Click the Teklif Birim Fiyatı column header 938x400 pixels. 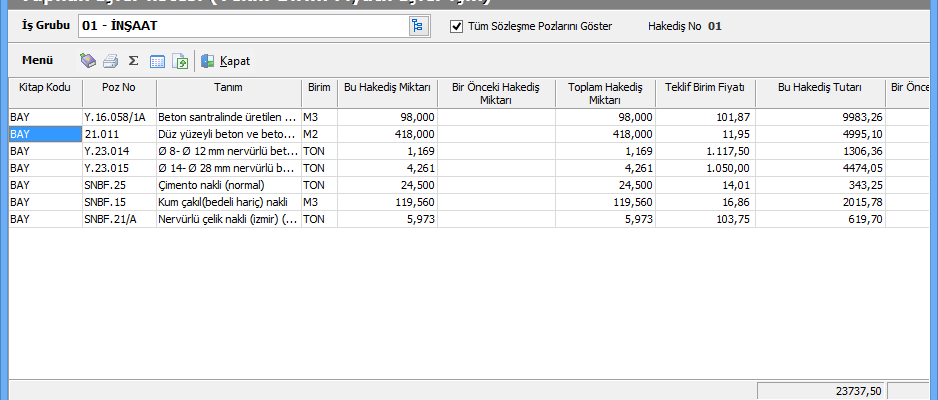pyautogui.click(x=706, y=88)
